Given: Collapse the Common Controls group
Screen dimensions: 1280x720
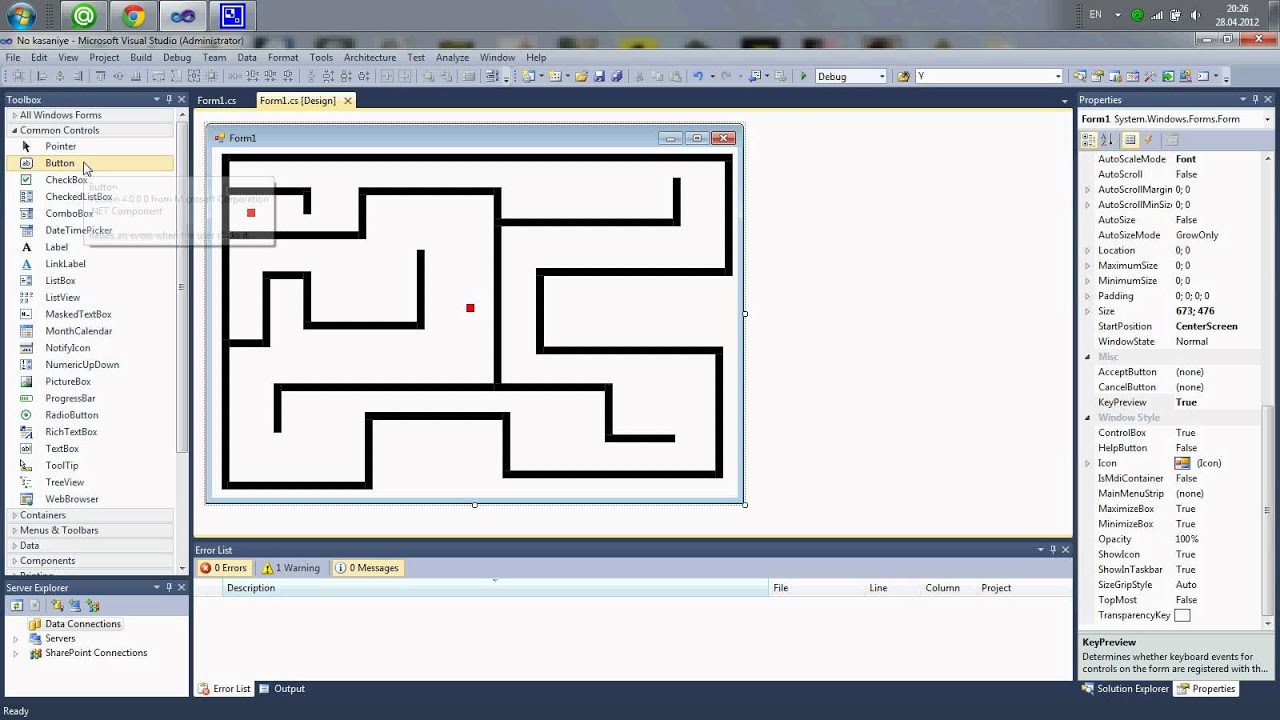Looking at the screenshot, I should pos(14,130).
